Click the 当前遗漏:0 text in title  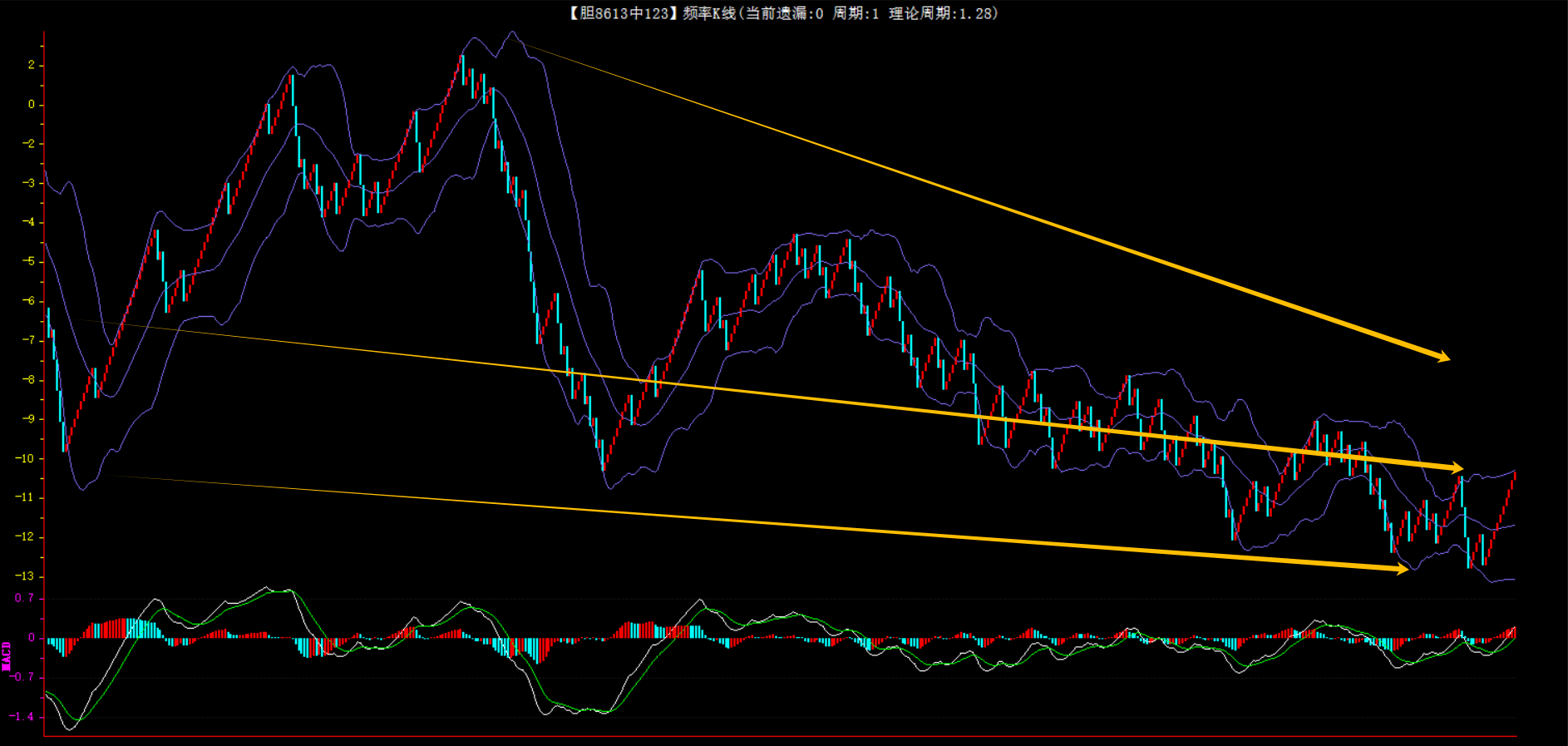point(784,13)
